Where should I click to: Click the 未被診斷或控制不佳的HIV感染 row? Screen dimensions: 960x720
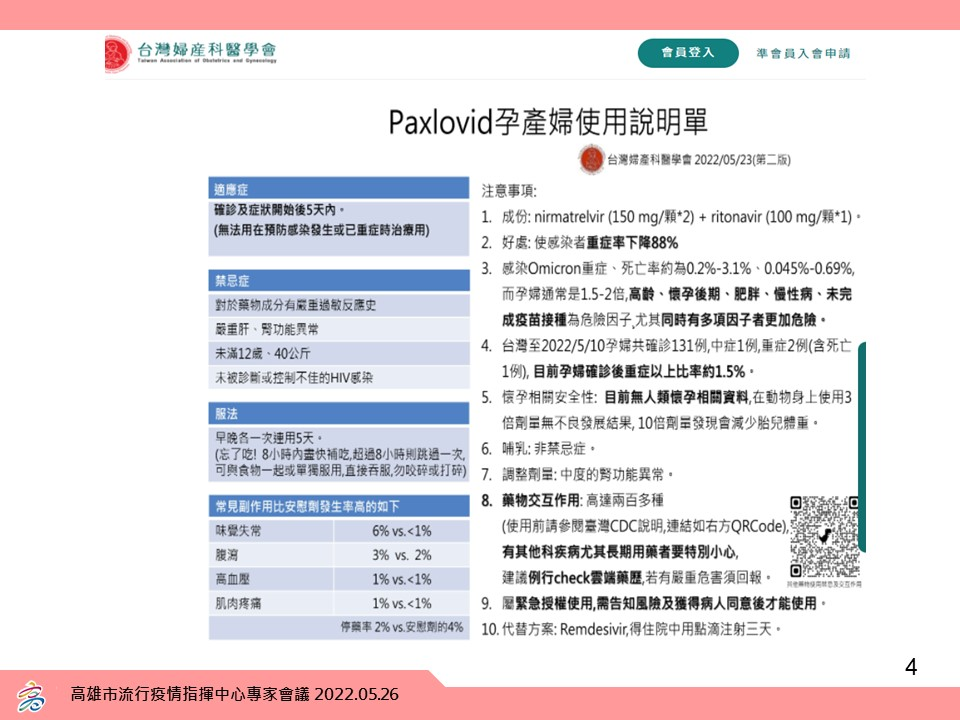coord(339,377)
